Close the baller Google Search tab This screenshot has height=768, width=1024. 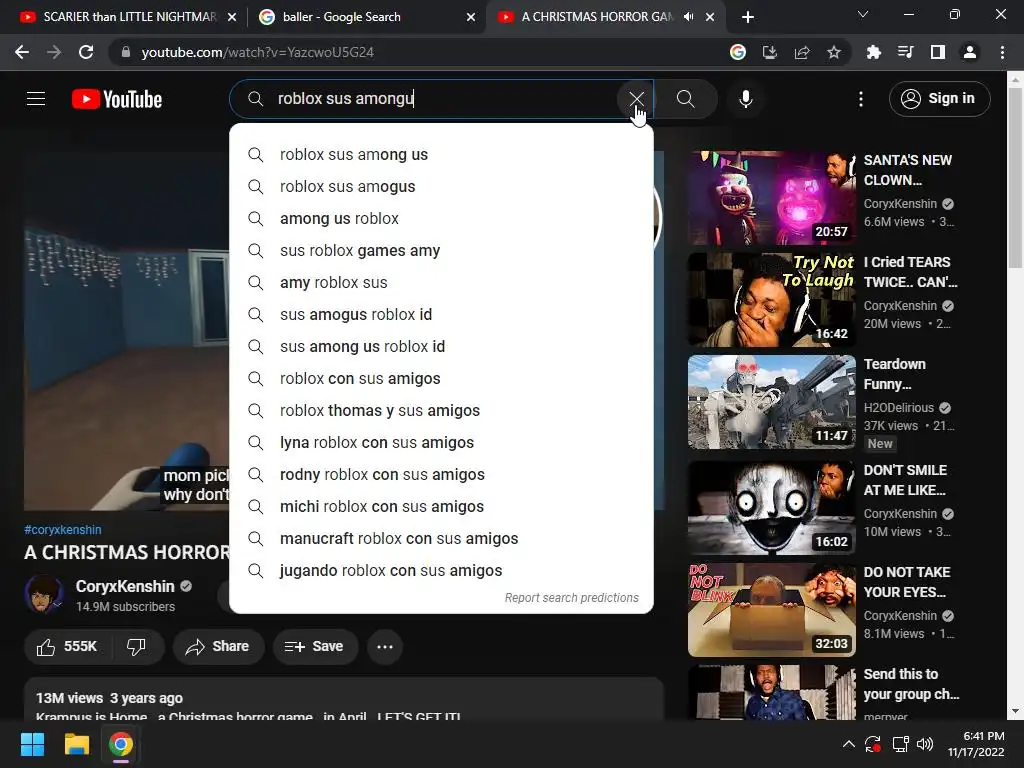coord(471,17)
